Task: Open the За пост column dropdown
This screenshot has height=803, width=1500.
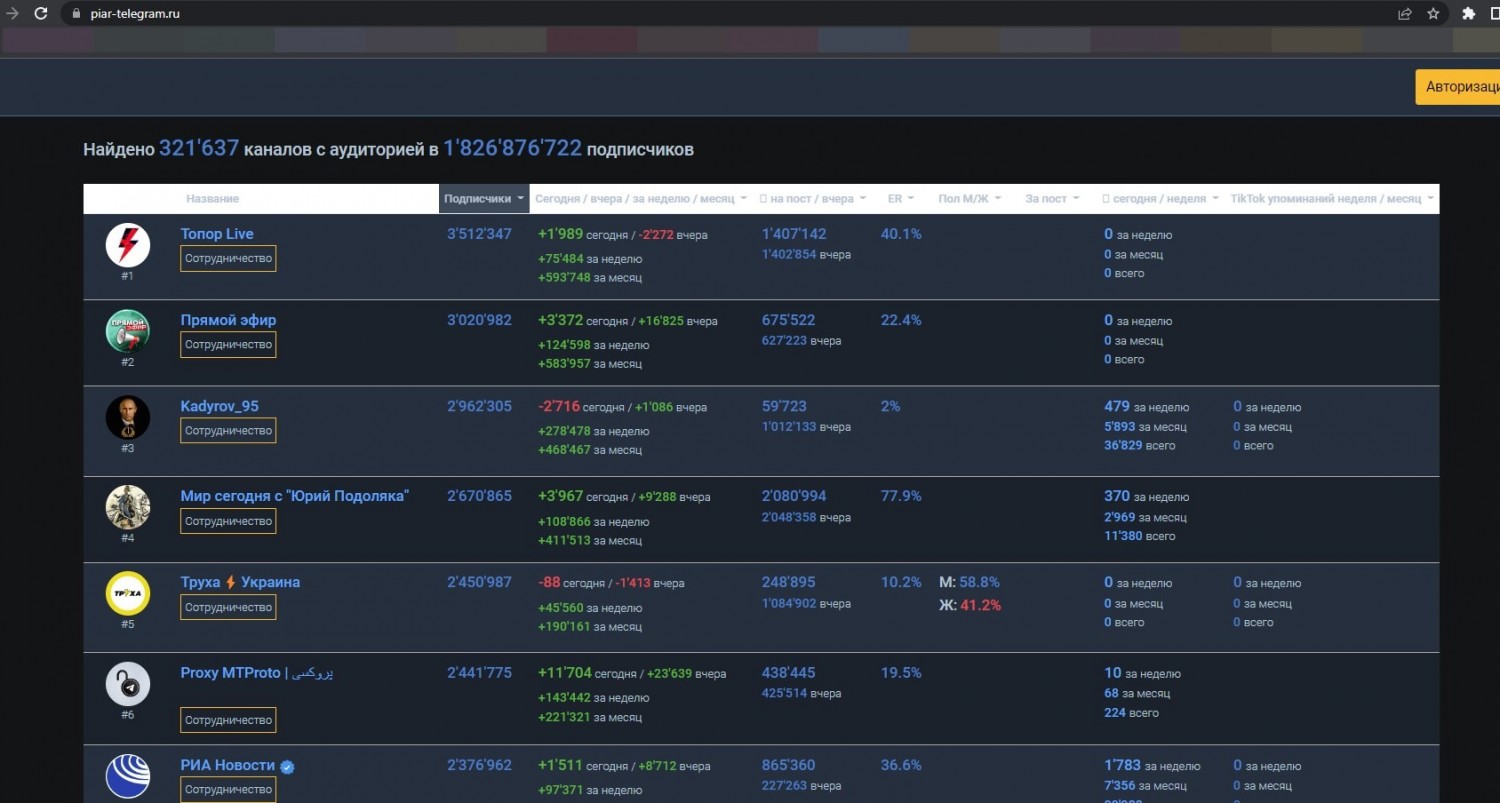Action: pyautogui.click(x=1052, y=199)
